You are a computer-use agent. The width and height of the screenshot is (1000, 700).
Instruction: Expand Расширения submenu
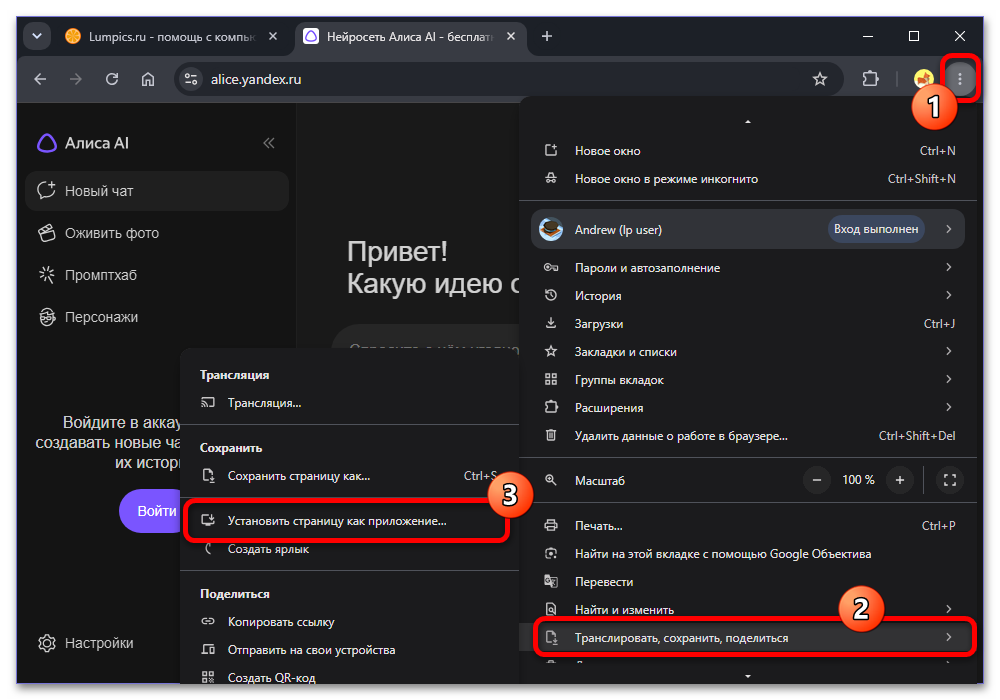click(x=748, y=407)
